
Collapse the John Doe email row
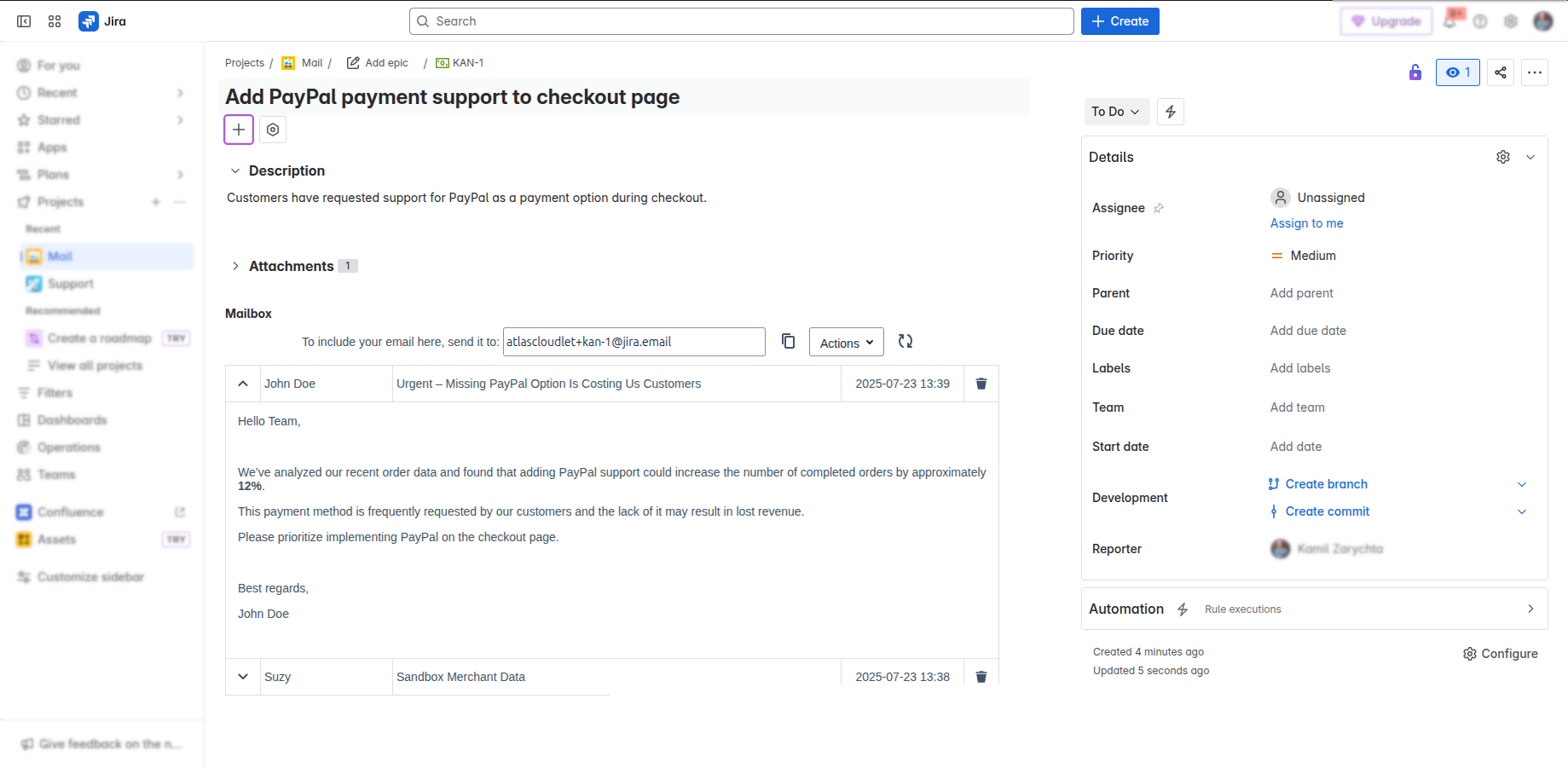[x=243, y=384]
